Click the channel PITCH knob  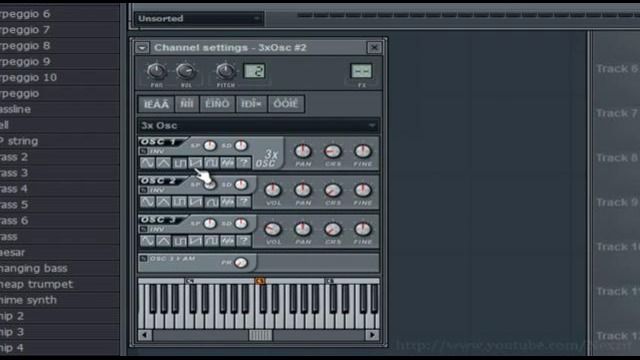pos(225,71)
